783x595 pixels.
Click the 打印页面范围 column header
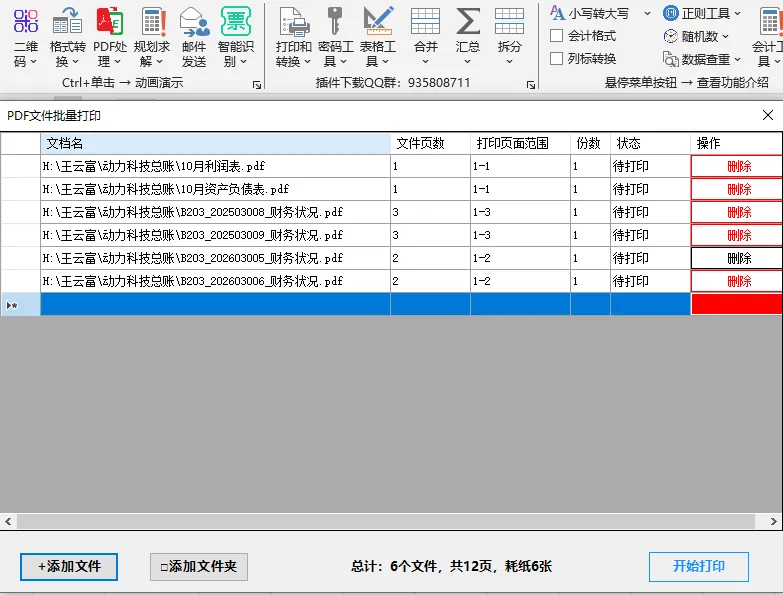[x=520, y=144]
